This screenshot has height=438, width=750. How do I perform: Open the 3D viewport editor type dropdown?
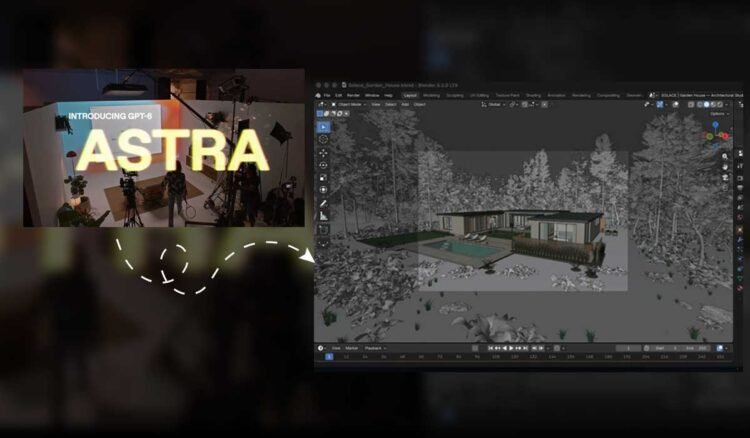(322, 105)
